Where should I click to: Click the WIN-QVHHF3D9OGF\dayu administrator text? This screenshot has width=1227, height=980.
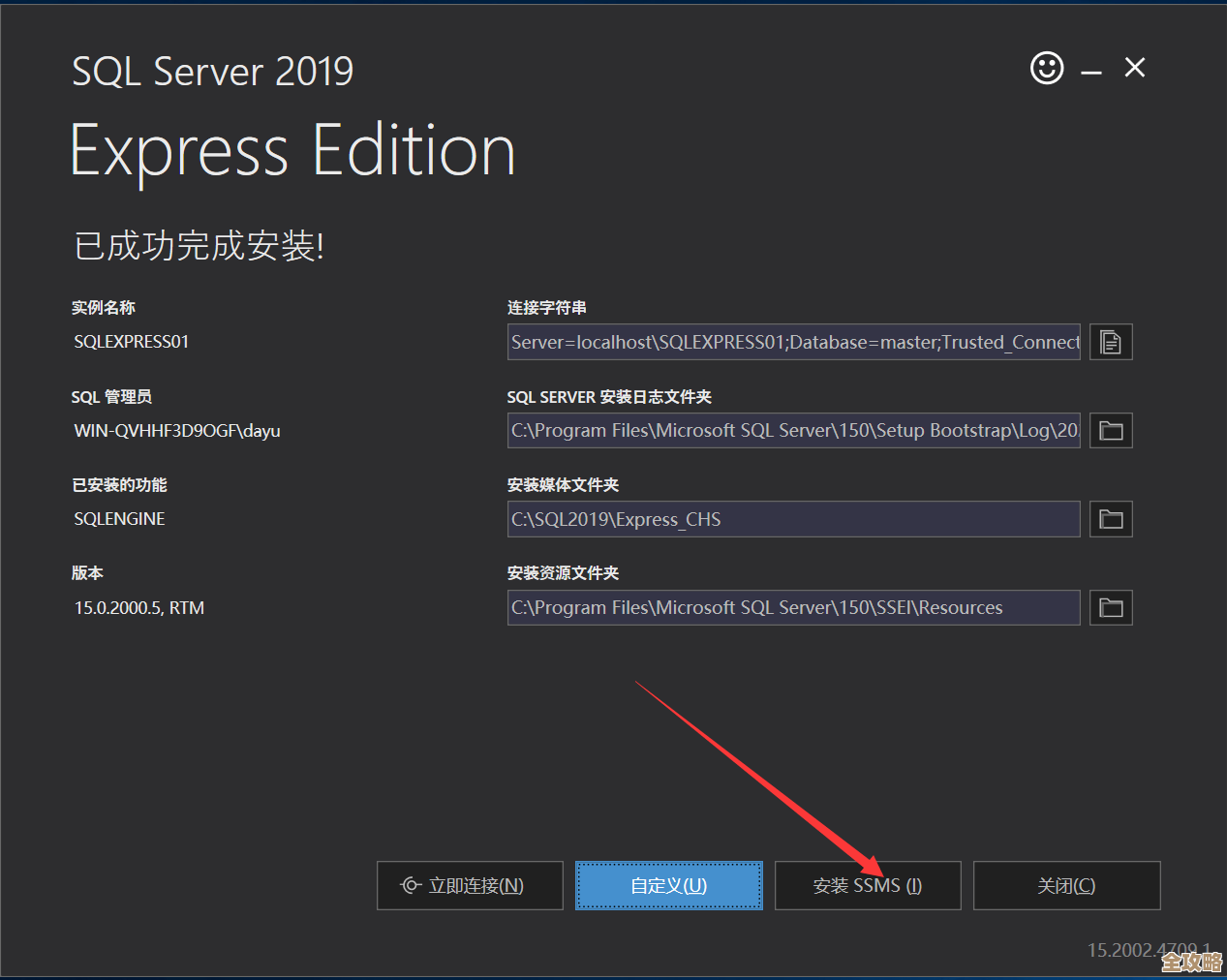(177, 431)
